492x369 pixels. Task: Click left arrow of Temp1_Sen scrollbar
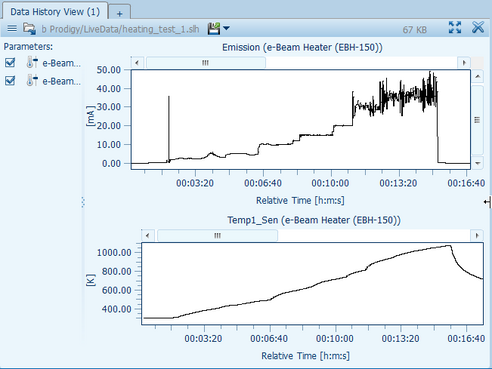point(148,235)
